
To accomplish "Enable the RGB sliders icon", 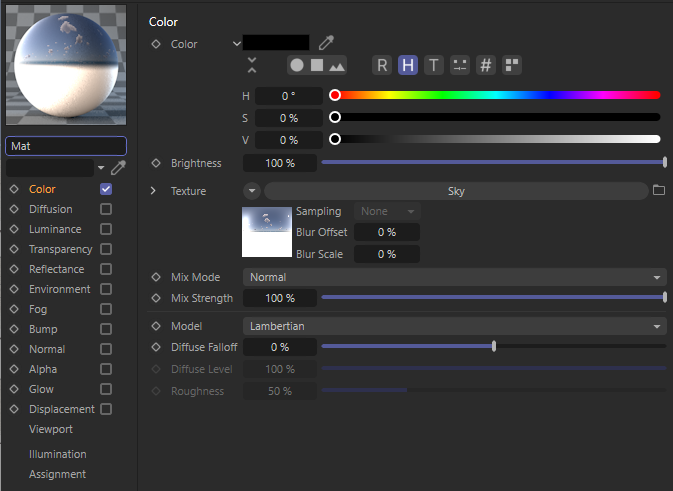I will tap(382, 65).
